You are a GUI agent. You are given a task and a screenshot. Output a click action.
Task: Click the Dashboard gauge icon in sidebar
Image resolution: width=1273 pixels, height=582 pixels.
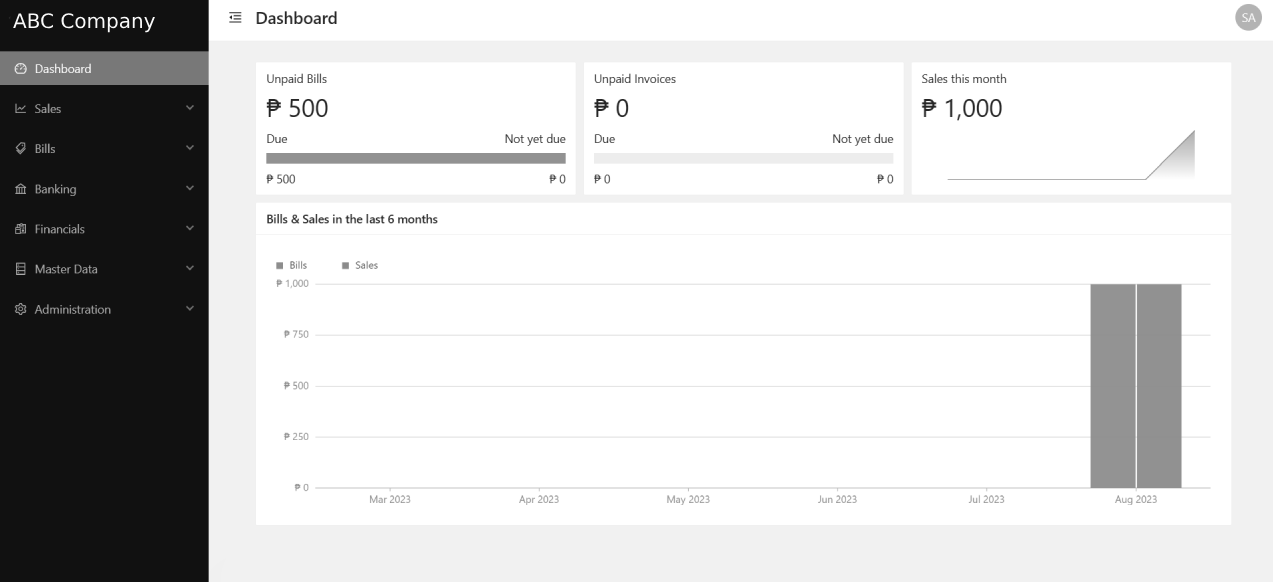point(21,69)
